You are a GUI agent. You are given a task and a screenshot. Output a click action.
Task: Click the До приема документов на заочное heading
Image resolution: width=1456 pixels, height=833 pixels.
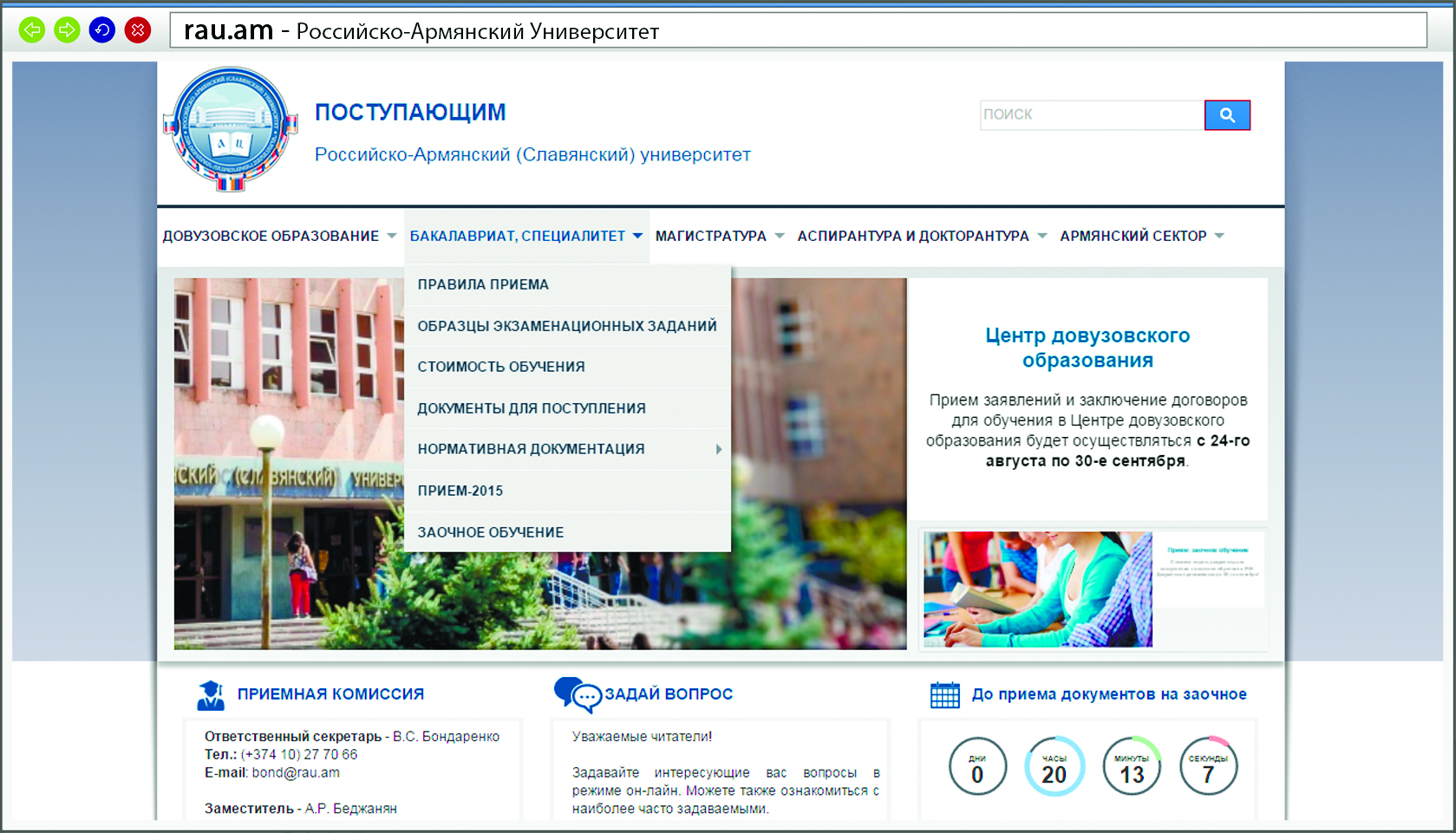pyautogui.click(x=1109, y=694)
